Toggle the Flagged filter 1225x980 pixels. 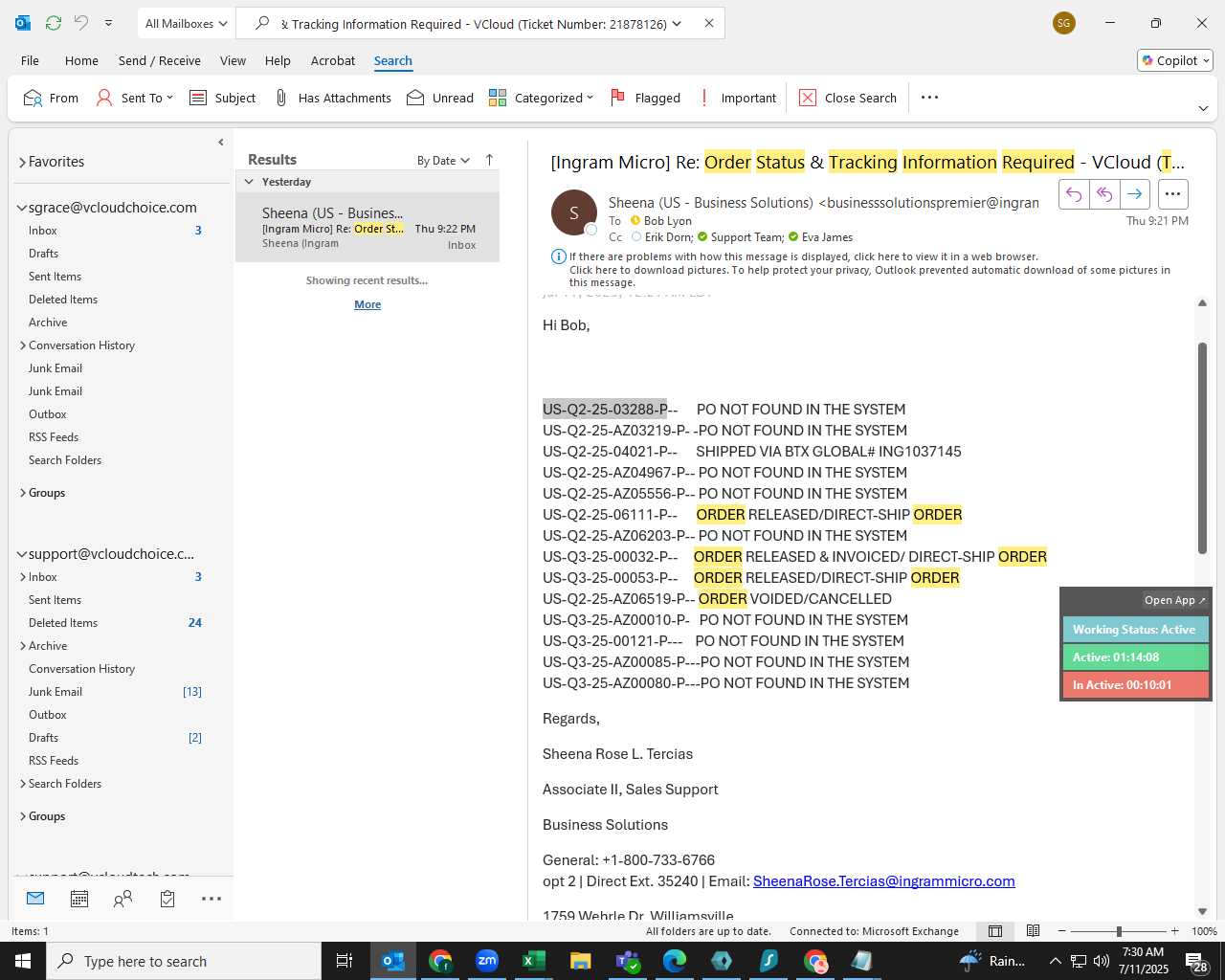point(645,98)
